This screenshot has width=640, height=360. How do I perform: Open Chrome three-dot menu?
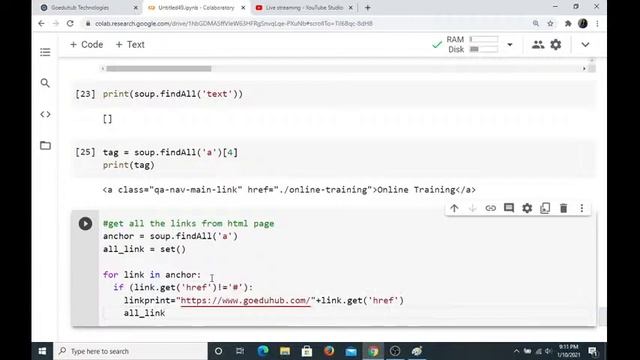tap(598, 24)
